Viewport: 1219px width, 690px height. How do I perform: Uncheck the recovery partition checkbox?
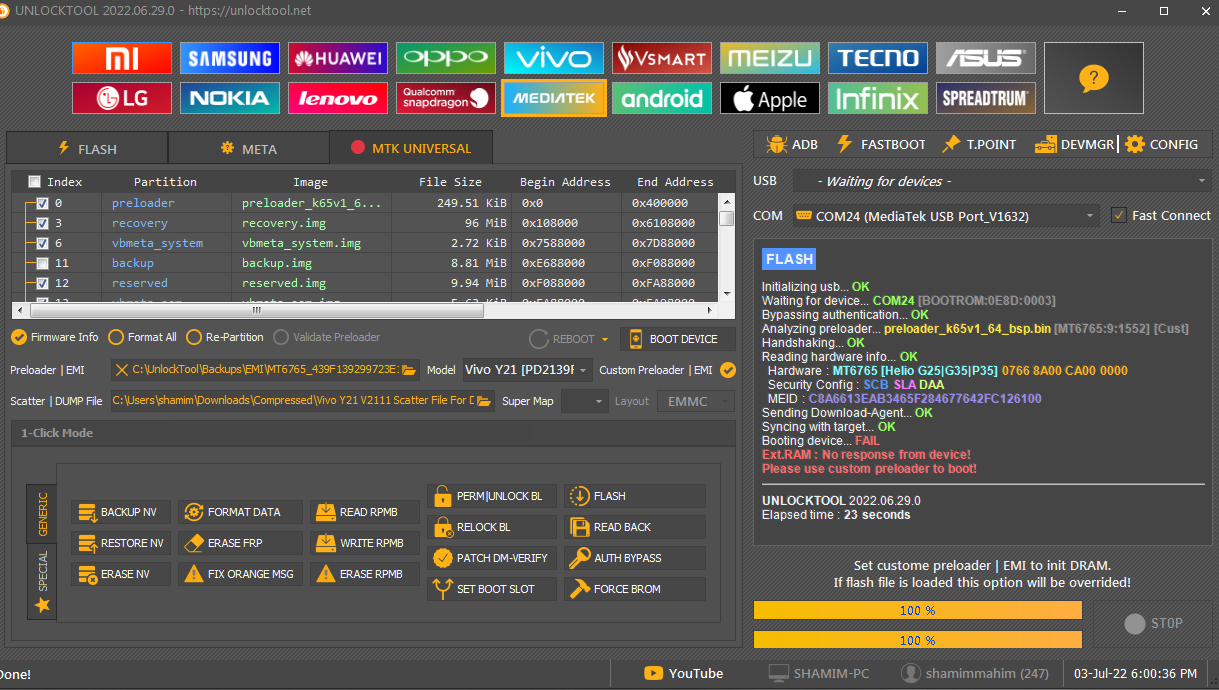(42, 223)
